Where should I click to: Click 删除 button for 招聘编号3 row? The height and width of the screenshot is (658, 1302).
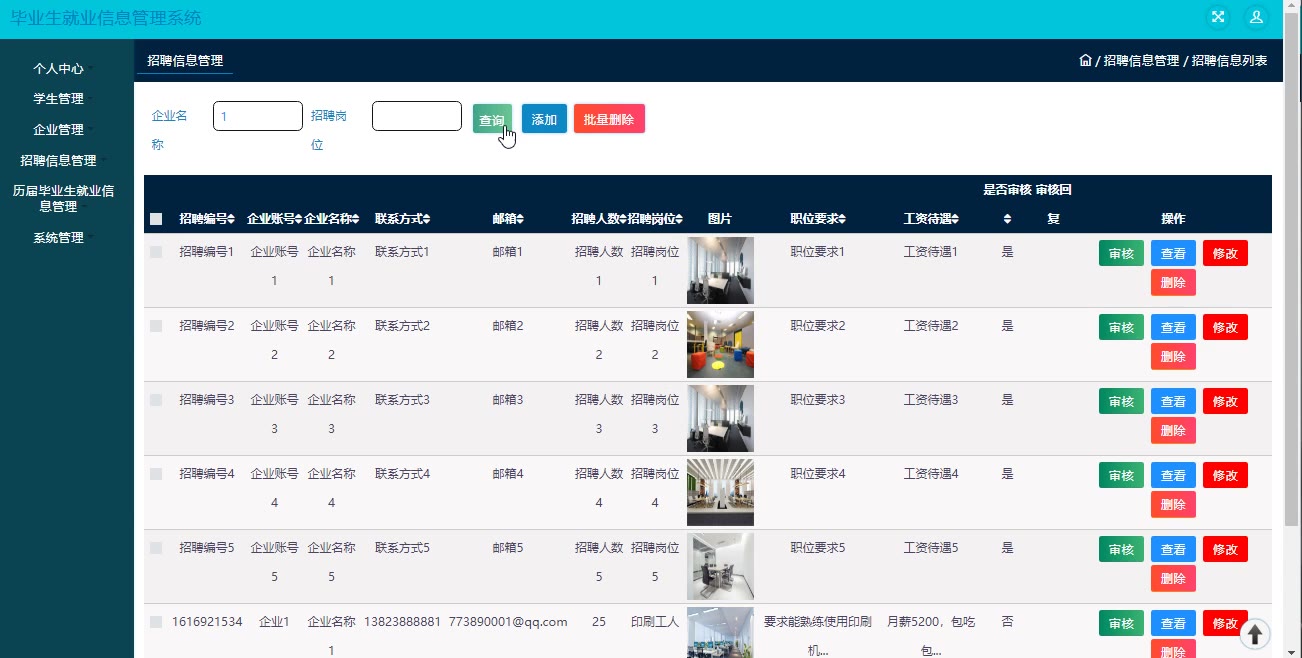pos(1173,430)
